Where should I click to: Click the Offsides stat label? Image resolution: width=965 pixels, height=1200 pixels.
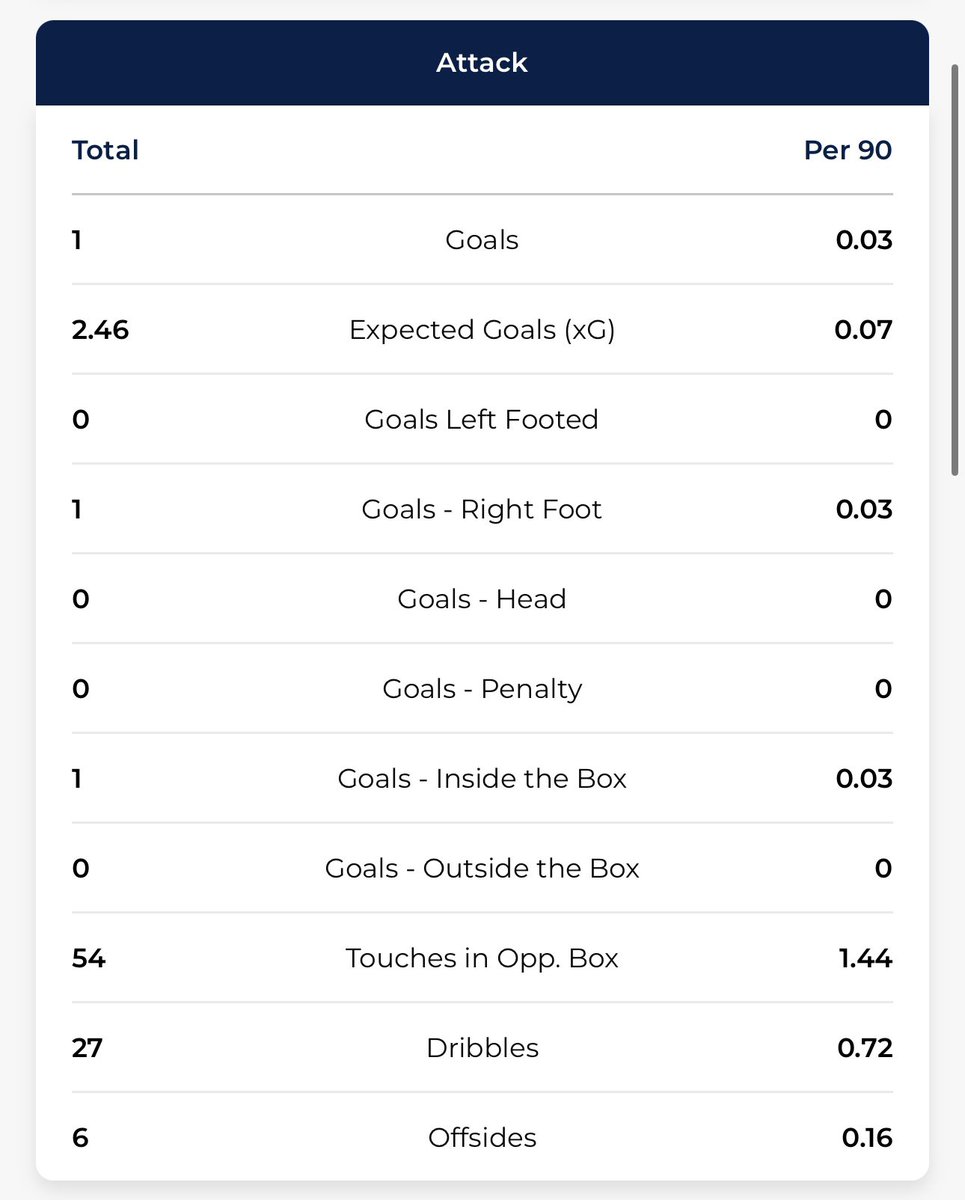[x=482, y=1138]
